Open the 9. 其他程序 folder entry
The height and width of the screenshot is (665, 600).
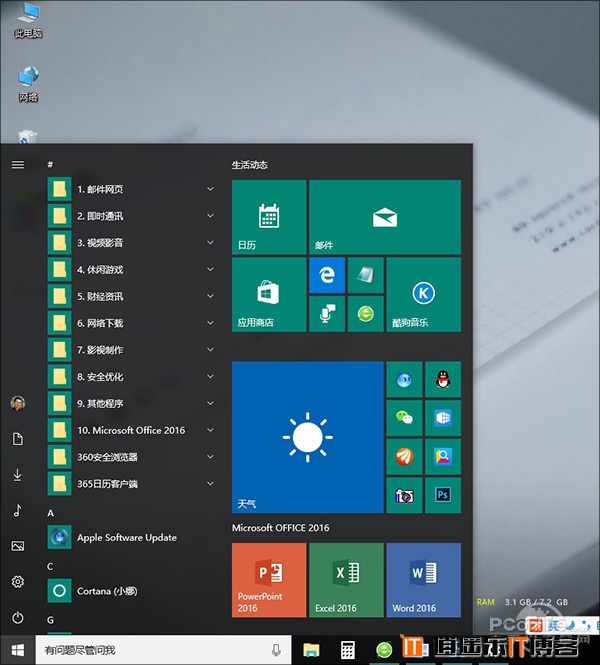pos(133,403)
